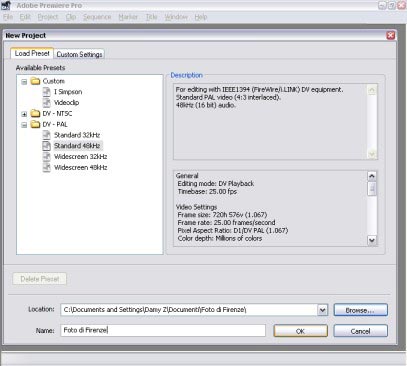Click the '48kHz (16 bit) audio' description line
Screen dimensions: 407x366
click(x=206, y=105)
